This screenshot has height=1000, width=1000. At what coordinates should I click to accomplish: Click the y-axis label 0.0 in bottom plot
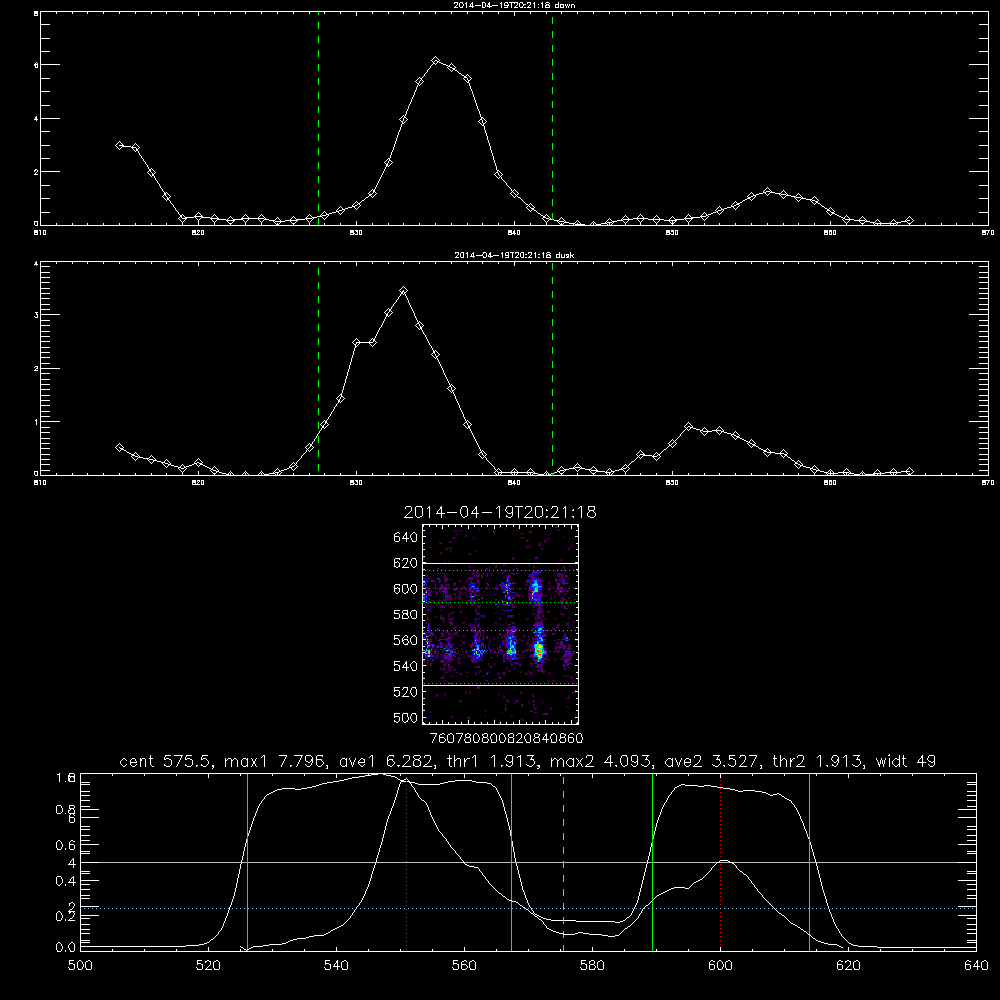tap(66, 947)
